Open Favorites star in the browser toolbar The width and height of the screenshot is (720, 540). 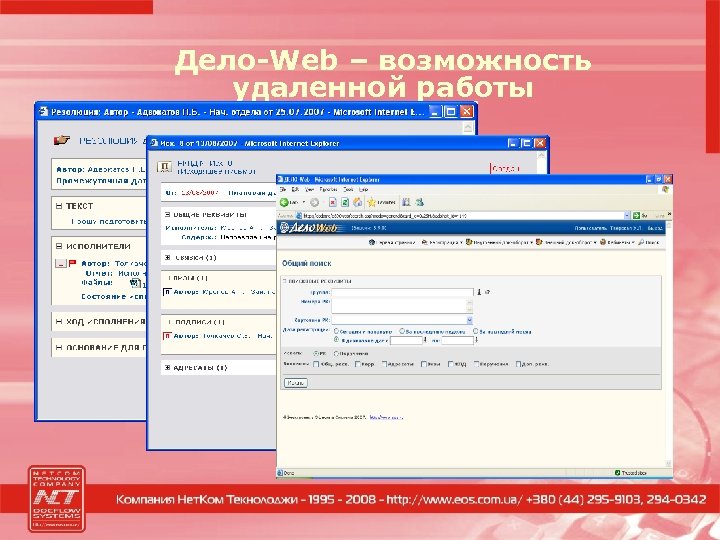371,202
